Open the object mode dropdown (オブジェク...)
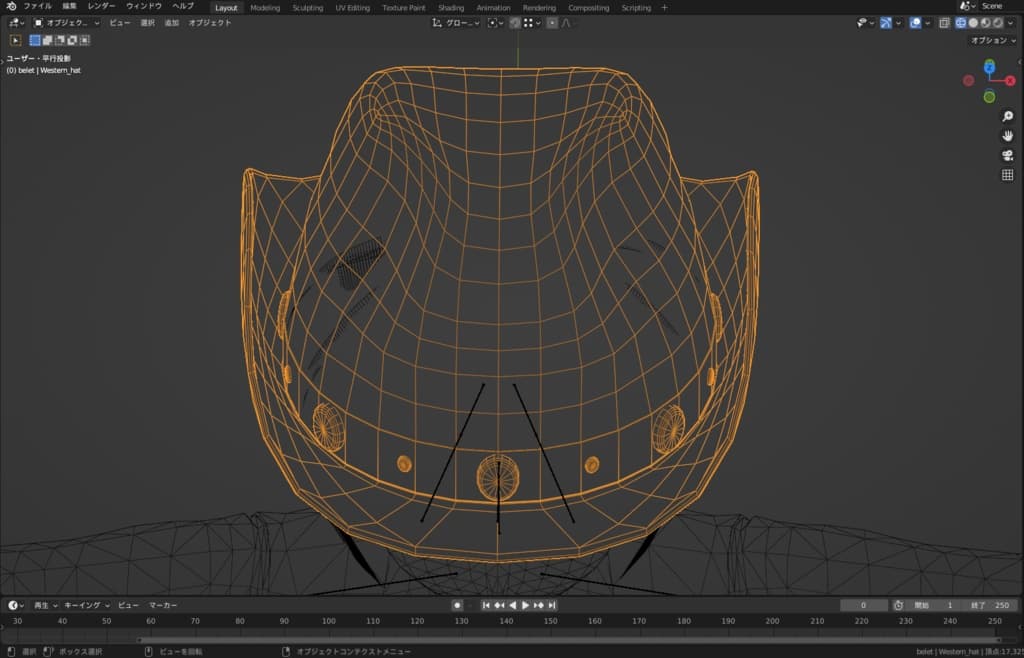The height and width of the screenshot is (658, 1024). coord(66,23)
